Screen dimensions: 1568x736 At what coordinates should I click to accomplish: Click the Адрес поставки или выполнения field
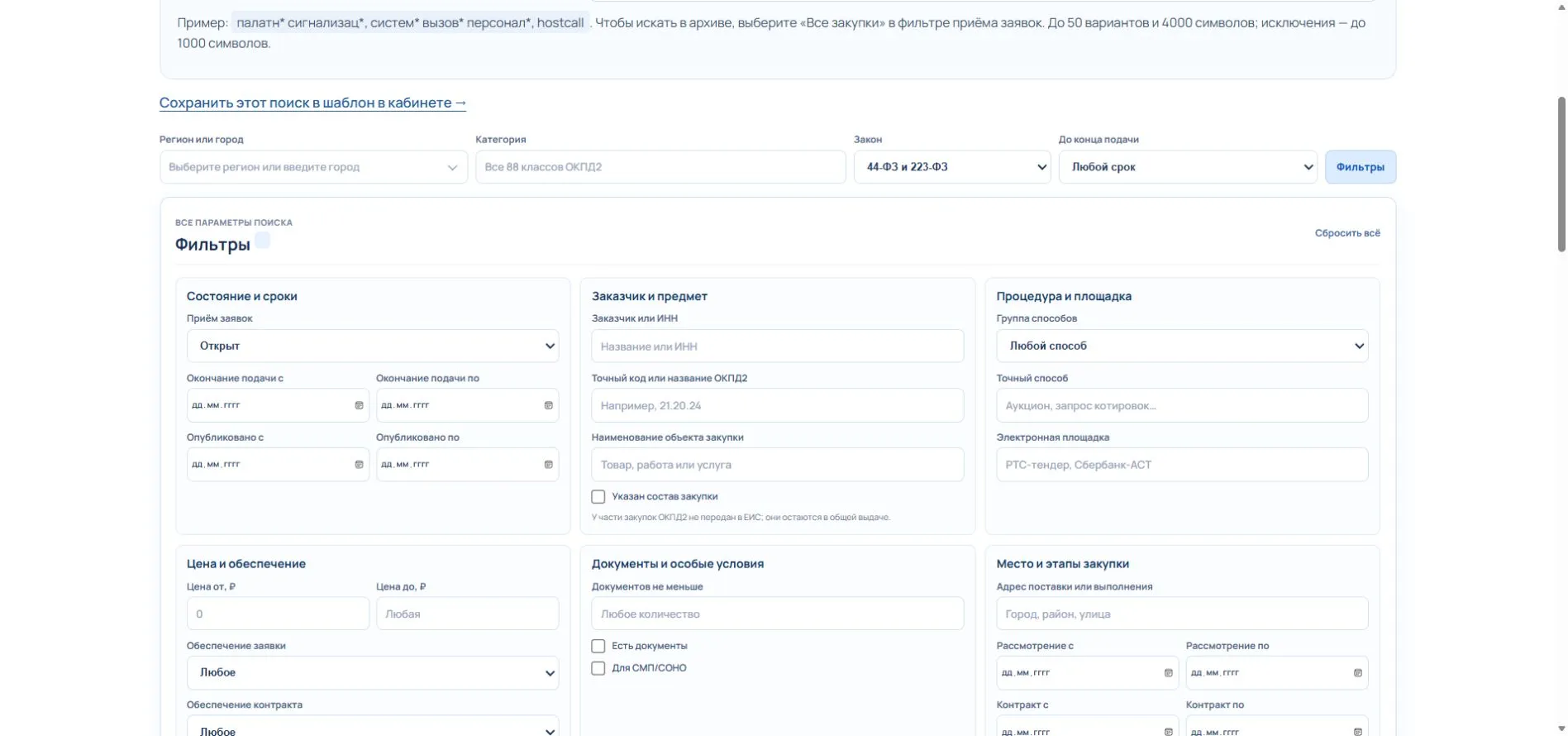[x=1182, y=614]
